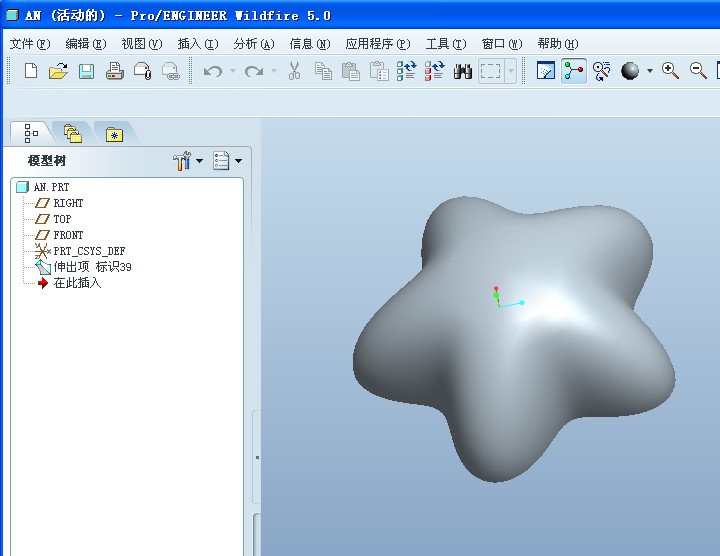
Task: Send mail with link icon
Action: [170, 72]
